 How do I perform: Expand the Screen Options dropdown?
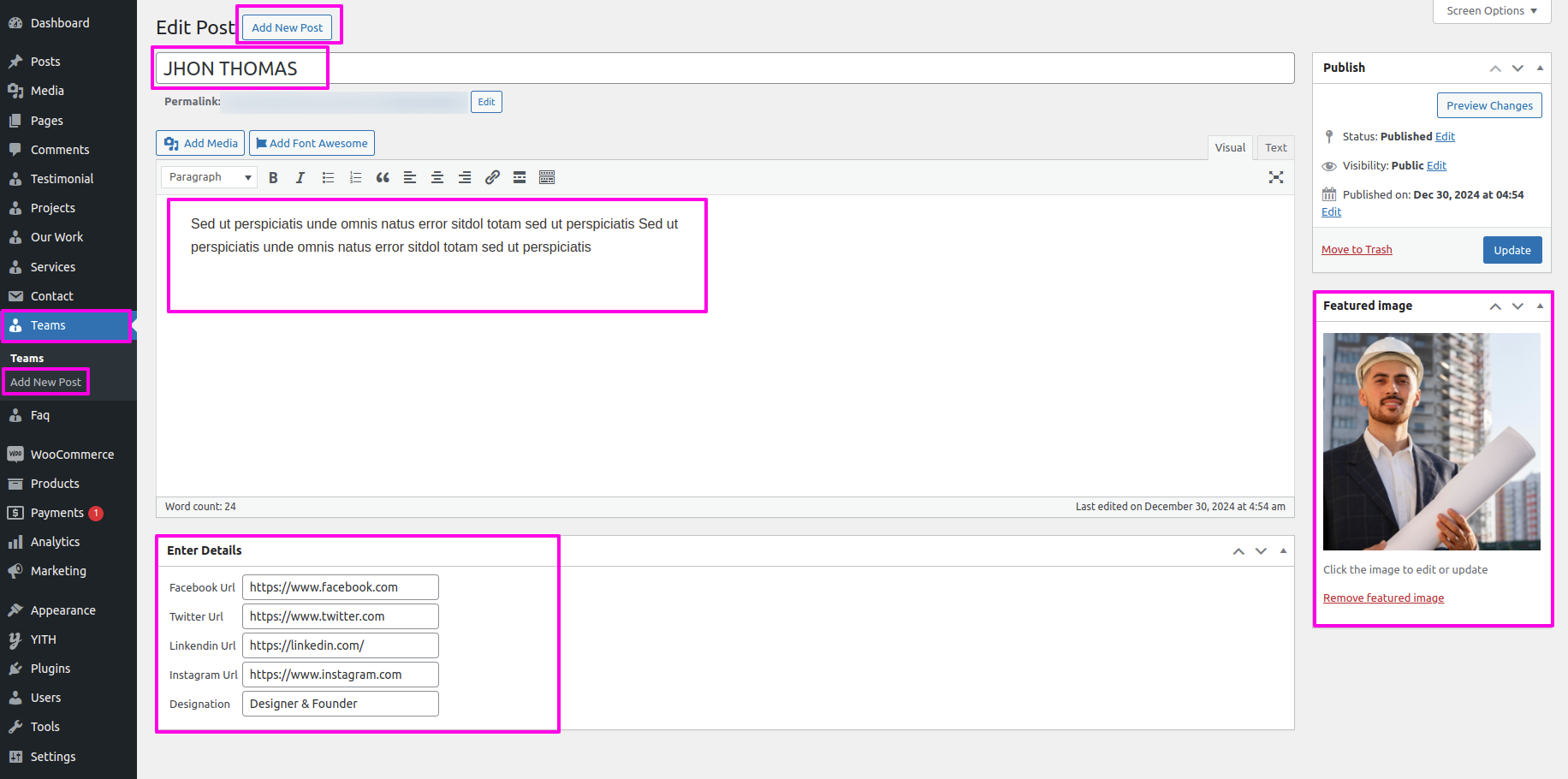click(x=1492, y=11)
